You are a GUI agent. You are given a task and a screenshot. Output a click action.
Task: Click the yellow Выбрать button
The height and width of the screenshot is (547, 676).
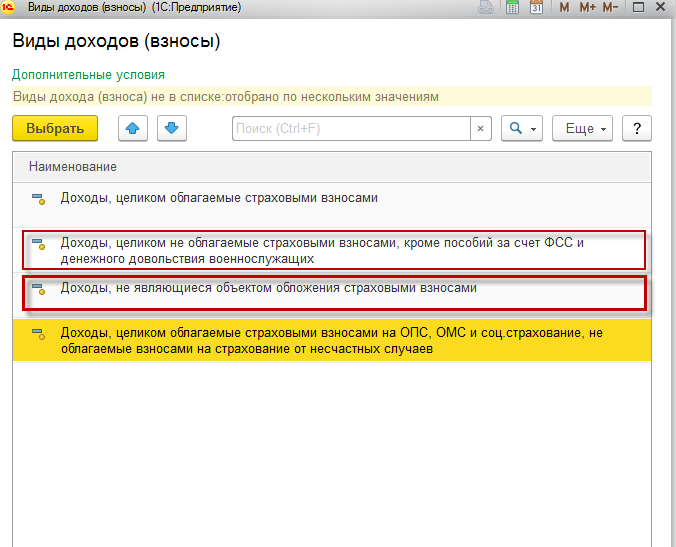click(x=55, y=128)
